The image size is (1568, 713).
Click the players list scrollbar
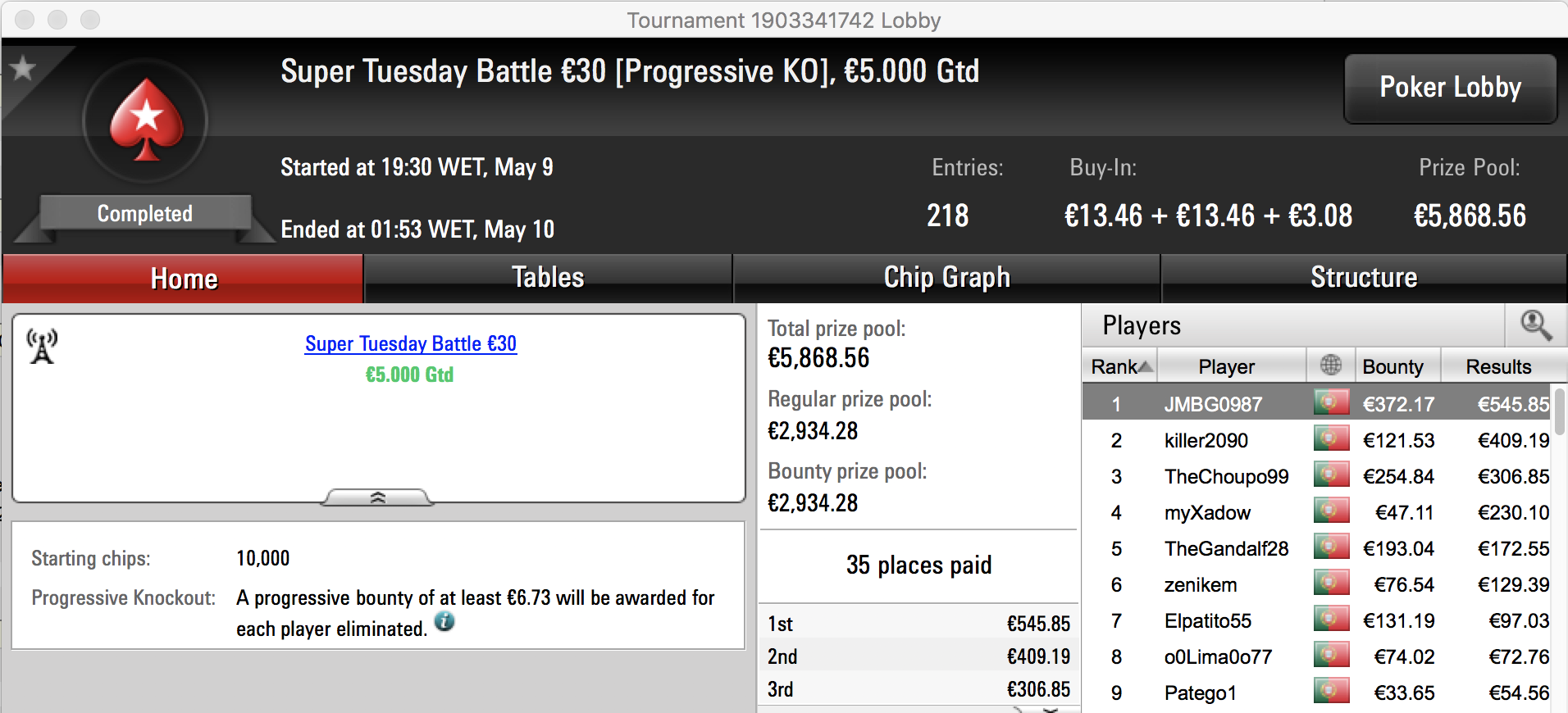pyautogui.click(x=1560, y=412)
